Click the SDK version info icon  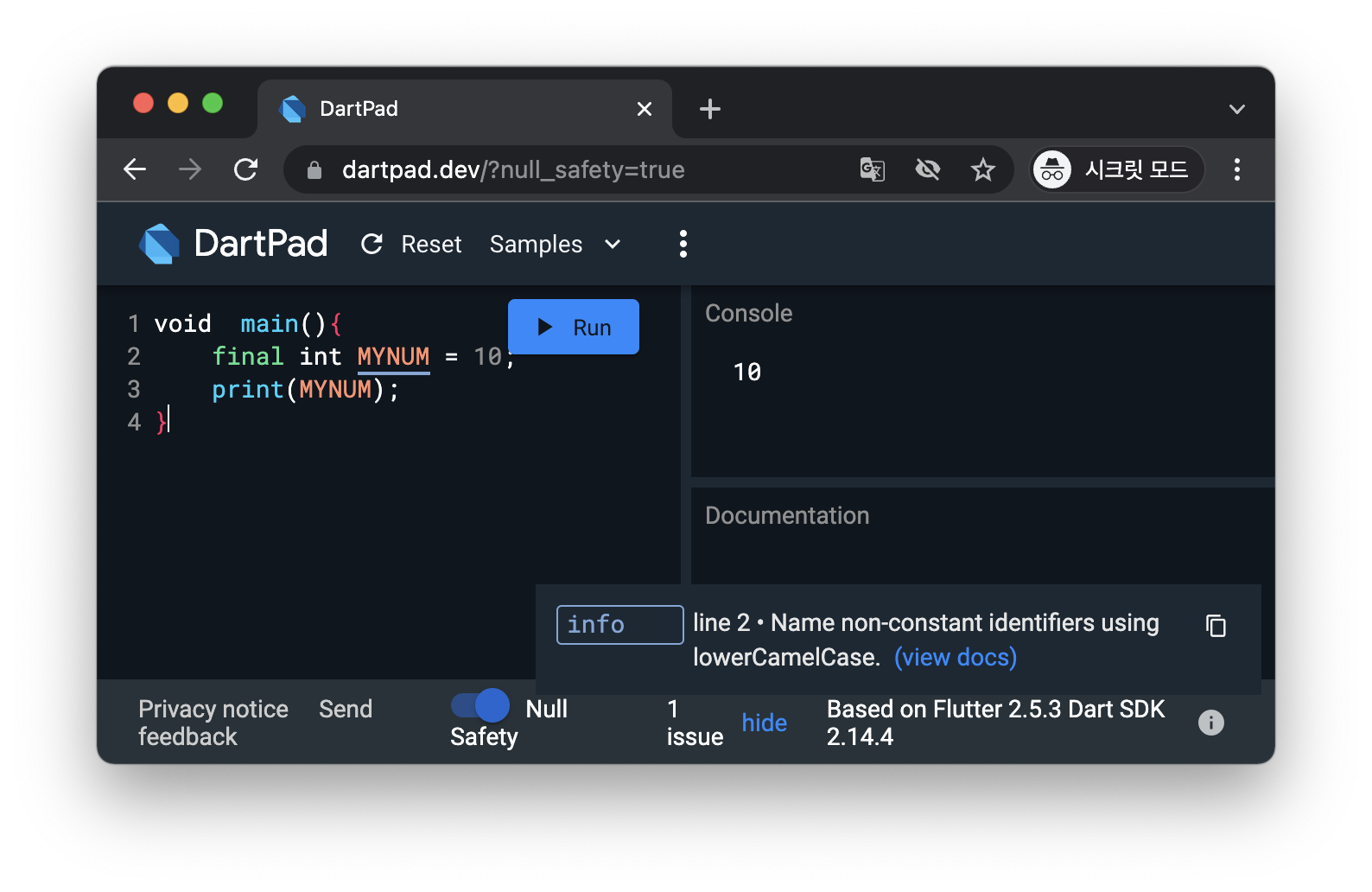[1211, 723]
